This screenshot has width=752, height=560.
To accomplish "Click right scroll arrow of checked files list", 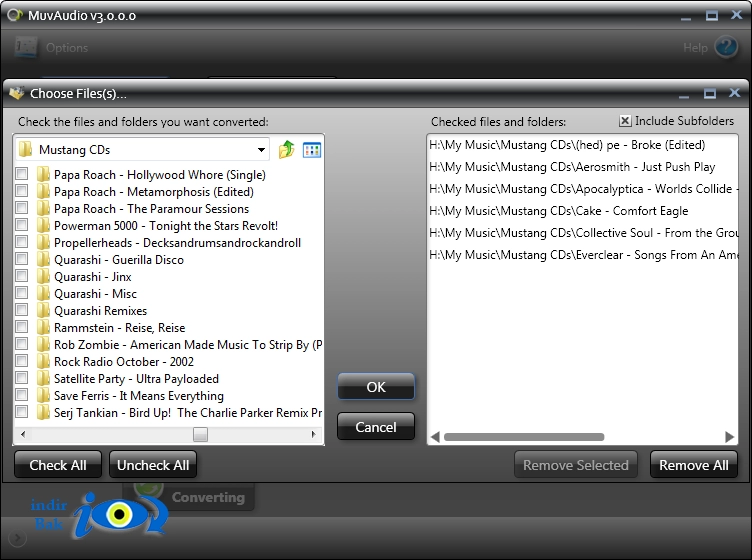I will point(729,437).
